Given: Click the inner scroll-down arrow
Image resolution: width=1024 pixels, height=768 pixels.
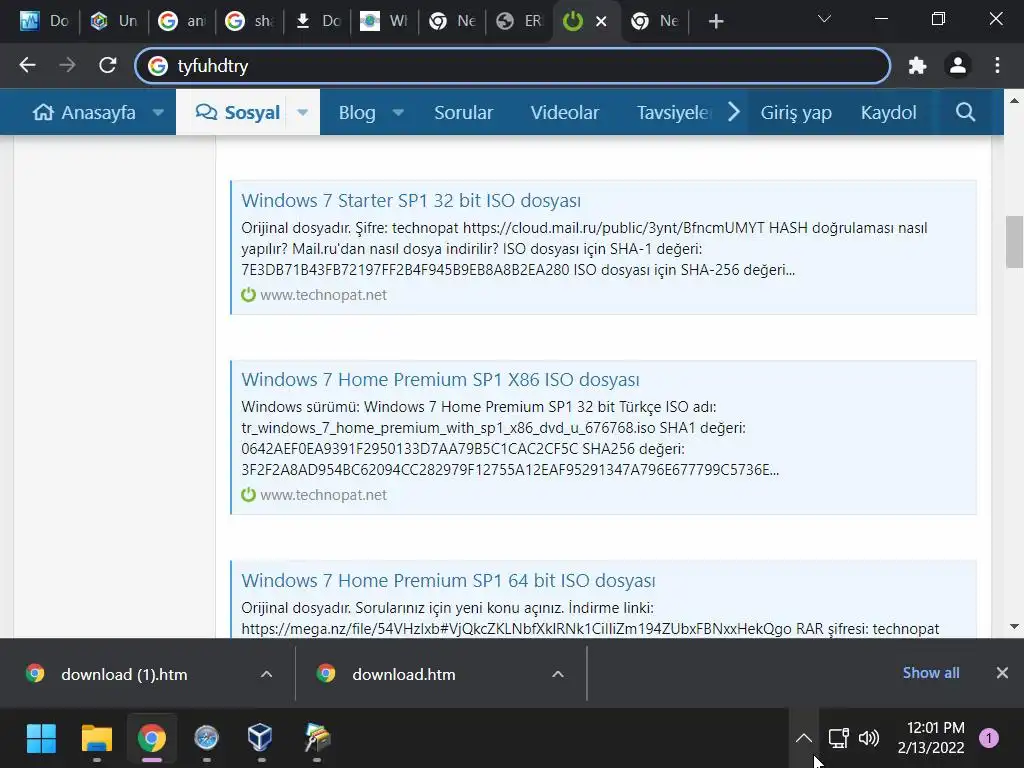Looking at the screenshot, I should (x=1014, y=627).
